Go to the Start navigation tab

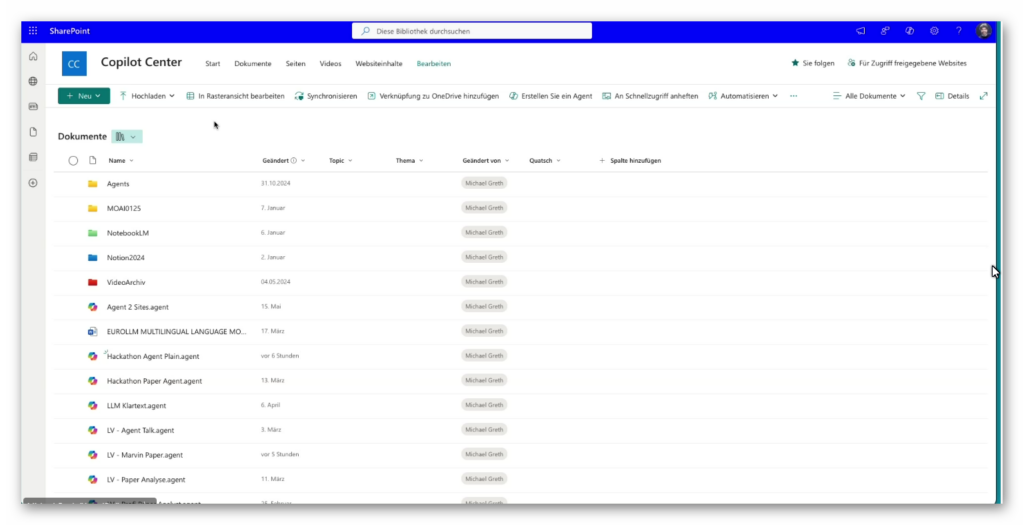(213, 64)
